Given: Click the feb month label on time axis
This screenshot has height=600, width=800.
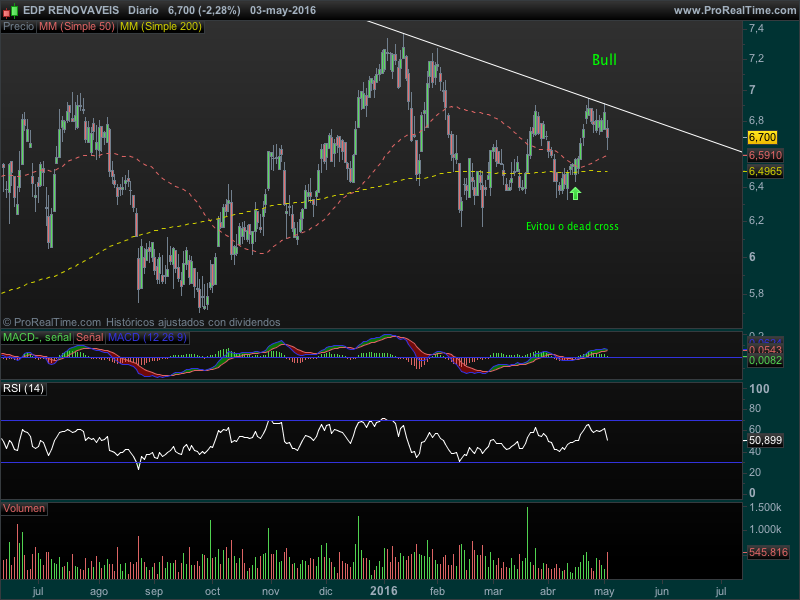Looking at the screenshot, I should coord(437,591).
